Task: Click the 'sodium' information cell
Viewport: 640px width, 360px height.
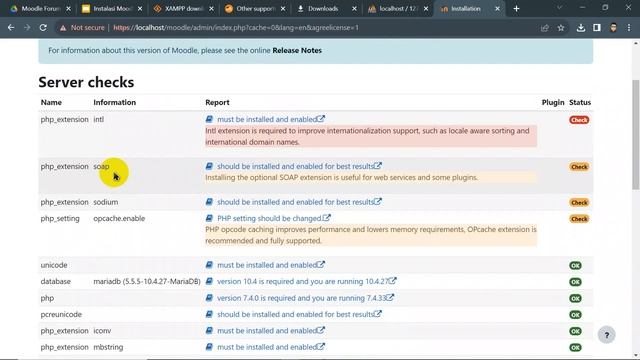Action: (x=106, y=202)
